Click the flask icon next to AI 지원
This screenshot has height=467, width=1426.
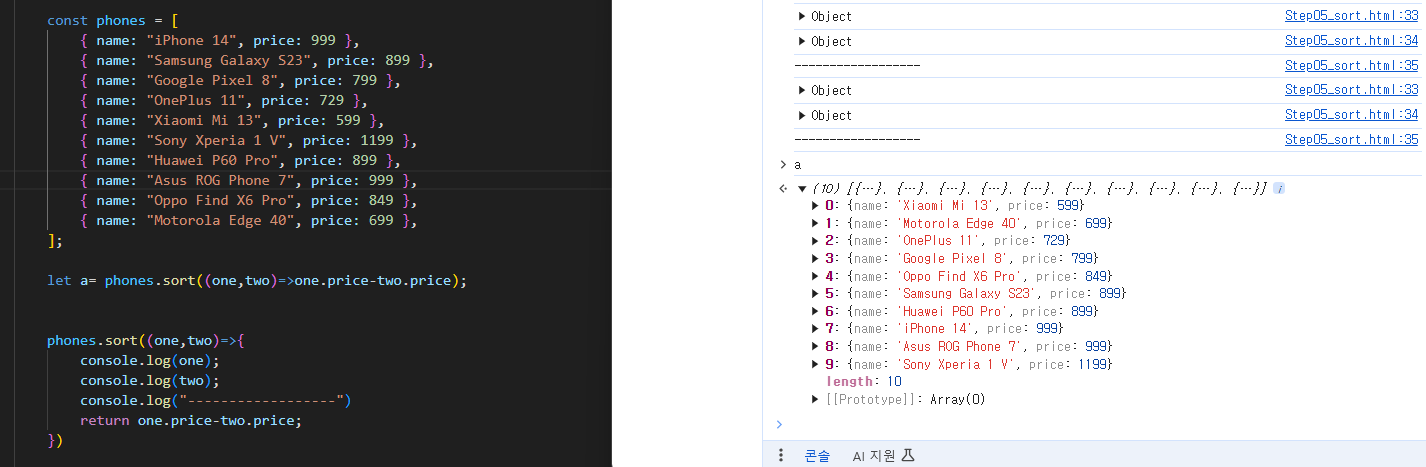tap(908, 455)
